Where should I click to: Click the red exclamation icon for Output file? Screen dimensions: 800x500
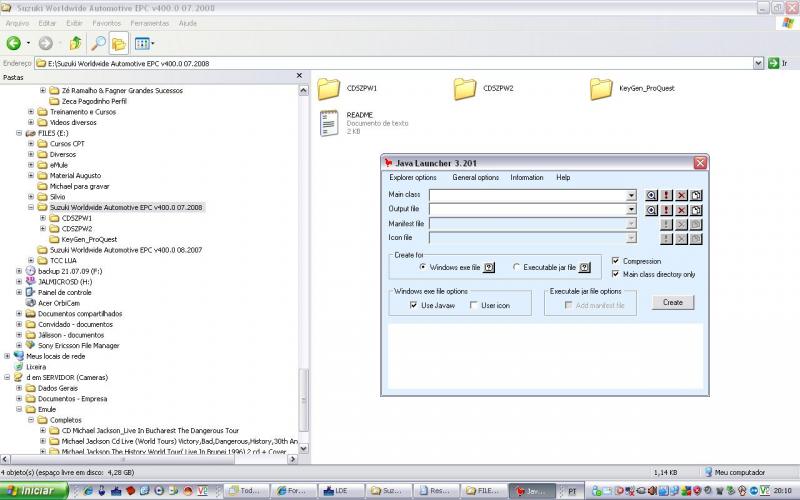[x=666, y=210]
